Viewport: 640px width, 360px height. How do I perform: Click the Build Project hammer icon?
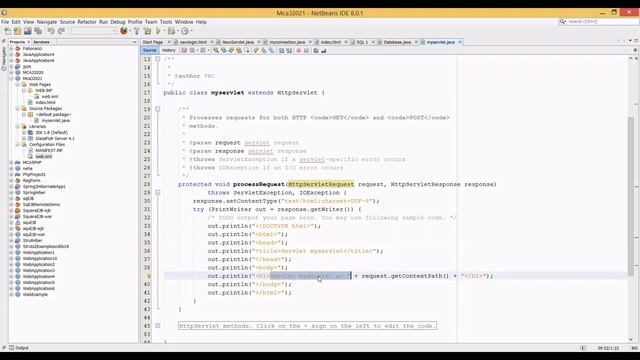(137, 31)
